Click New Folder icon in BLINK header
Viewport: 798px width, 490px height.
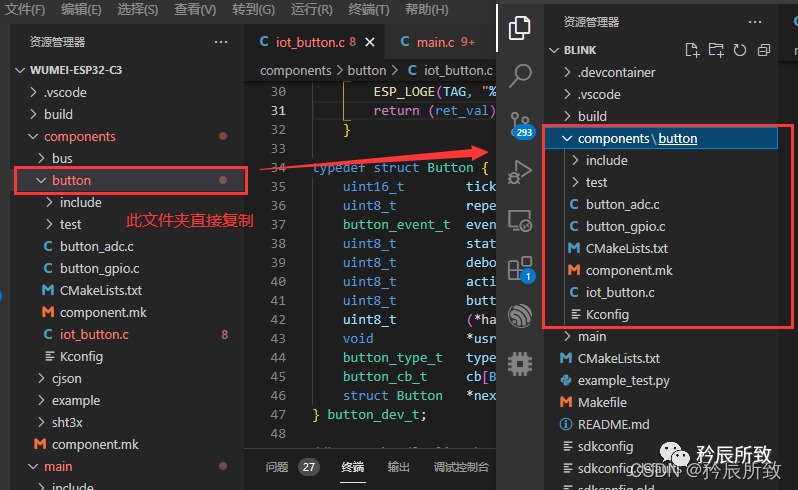715,50
